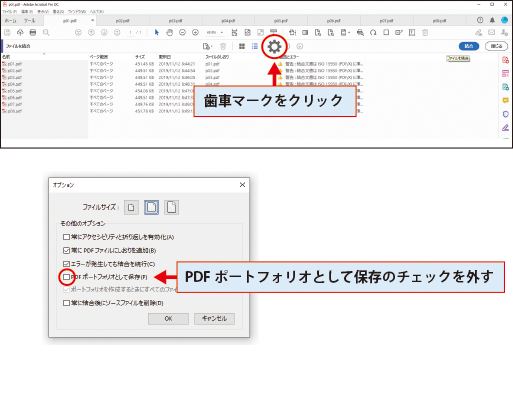Viewport: 513px width, 394px height.
Task: Close the オプション dialog with X
Action: [242, 185]
